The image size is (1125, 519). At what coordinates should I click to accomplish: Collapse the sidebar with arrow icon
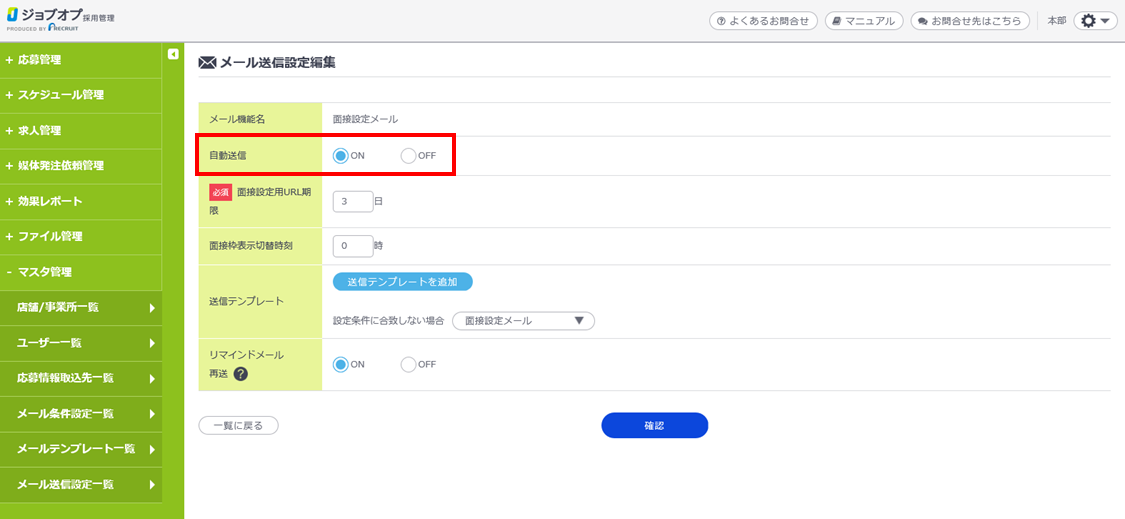(173, 54)
